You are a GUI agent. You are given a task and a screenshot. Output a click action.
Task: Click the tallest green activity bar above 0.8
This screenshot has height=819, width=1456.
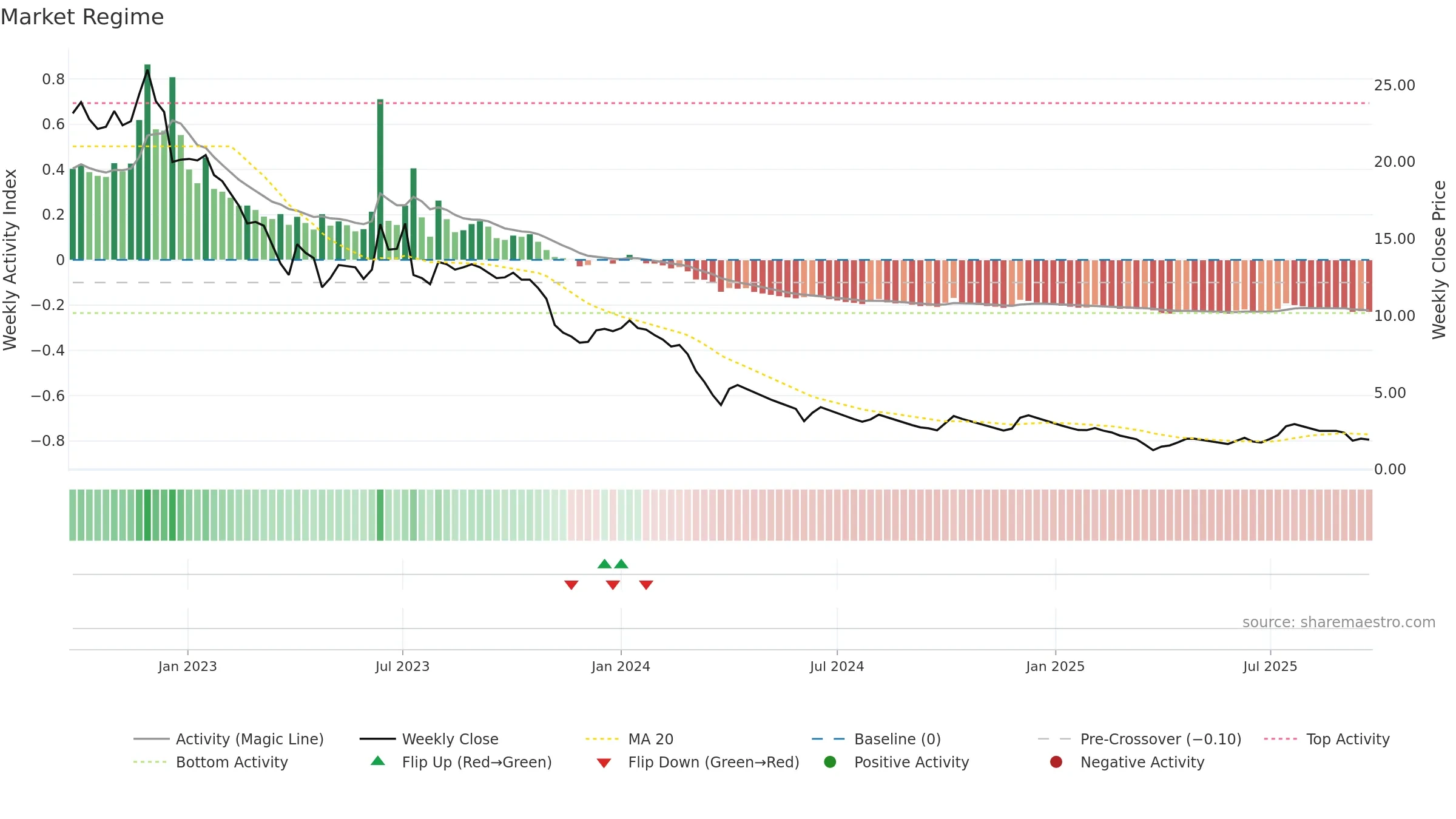[147, 162]
